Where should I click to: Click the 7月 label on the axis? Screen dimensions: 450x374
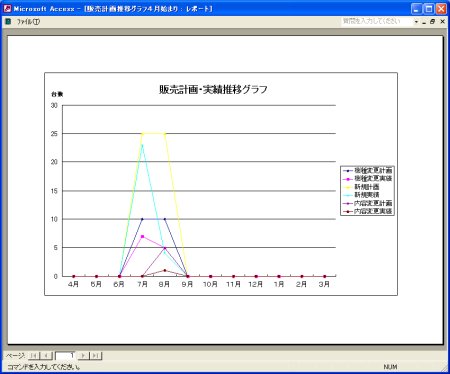coord(142,284)
